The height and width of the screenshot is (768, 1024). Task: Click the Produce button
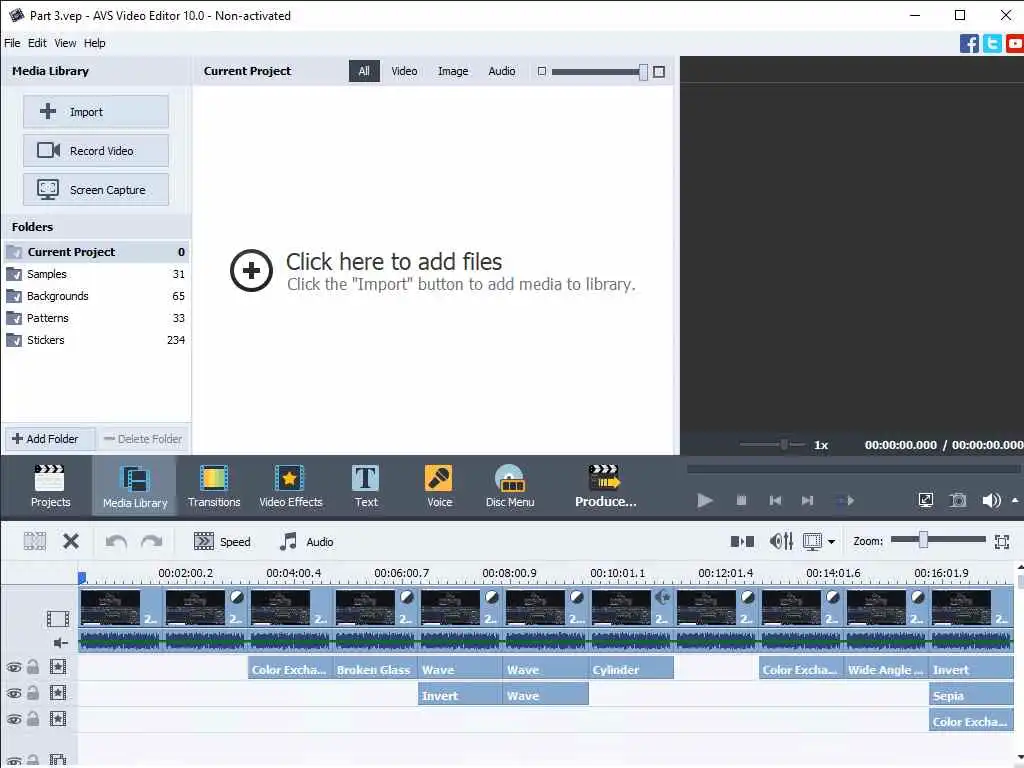tap(605, 486)
